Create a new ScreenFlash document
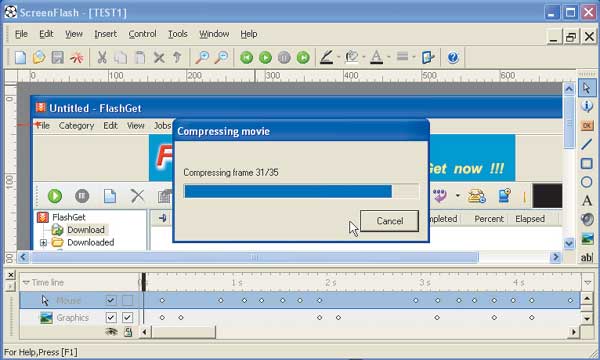This screenshot has height=360, width=600. click(20, 58)
